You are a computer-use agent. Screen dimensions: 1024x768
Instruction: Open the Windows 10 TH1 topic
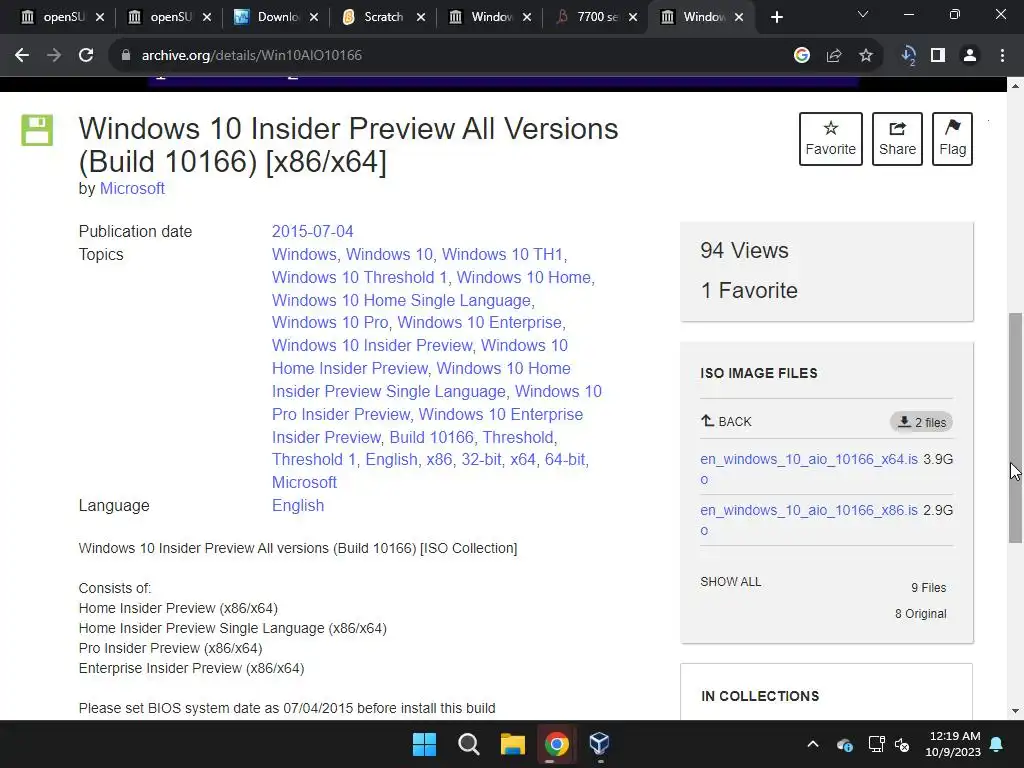point(502,254)
